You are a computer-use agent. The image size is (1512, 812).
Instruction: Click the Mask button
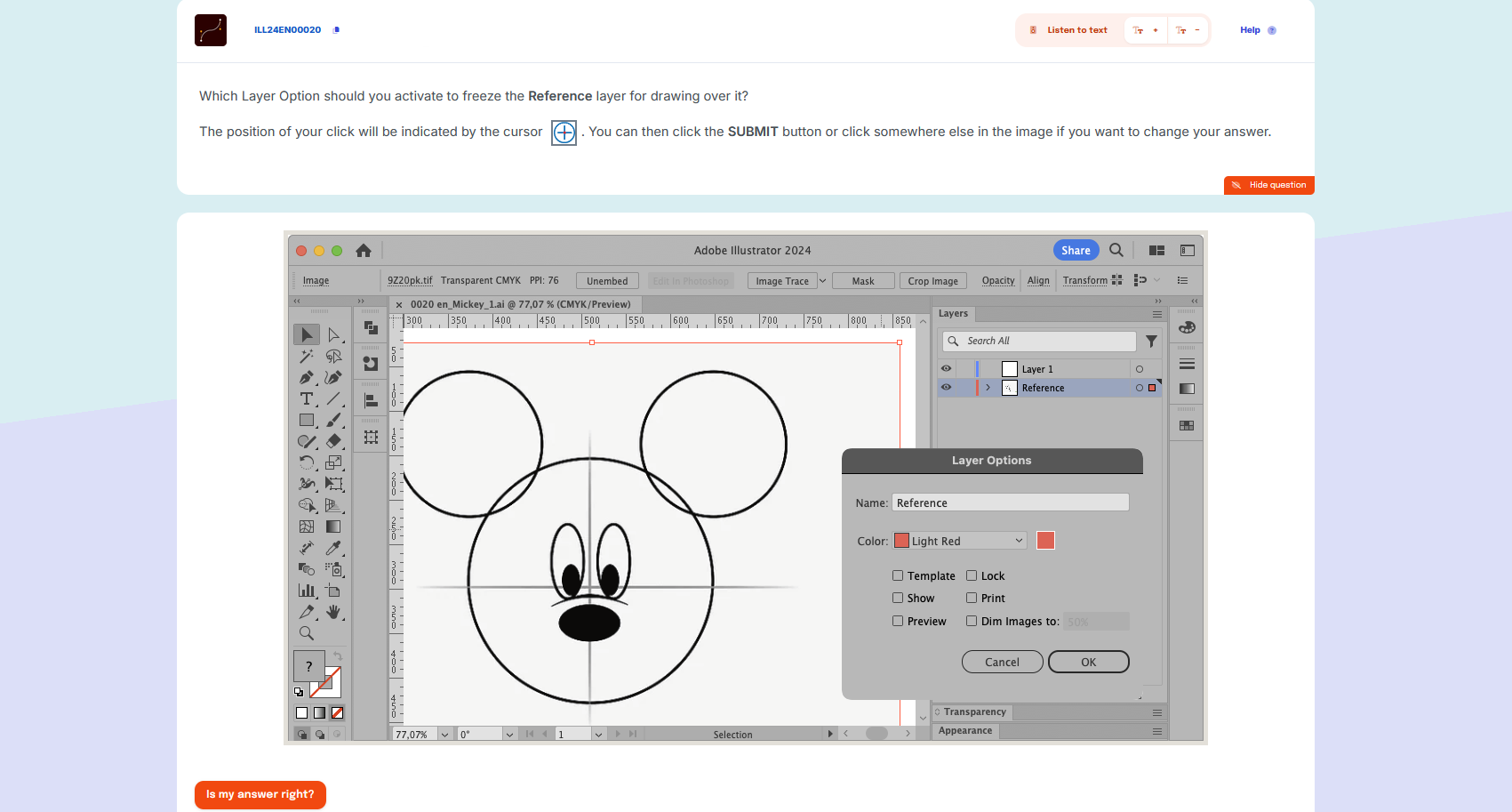coord(863,281)
